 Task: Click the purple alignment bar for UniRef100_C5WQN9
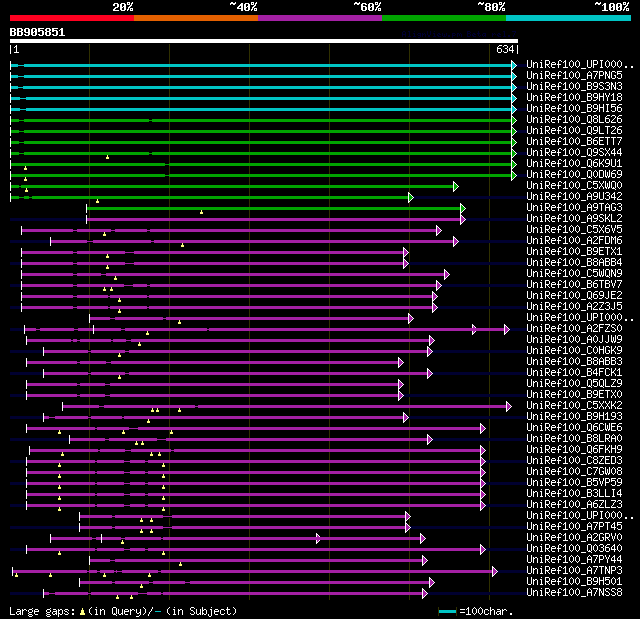point(236,275)
